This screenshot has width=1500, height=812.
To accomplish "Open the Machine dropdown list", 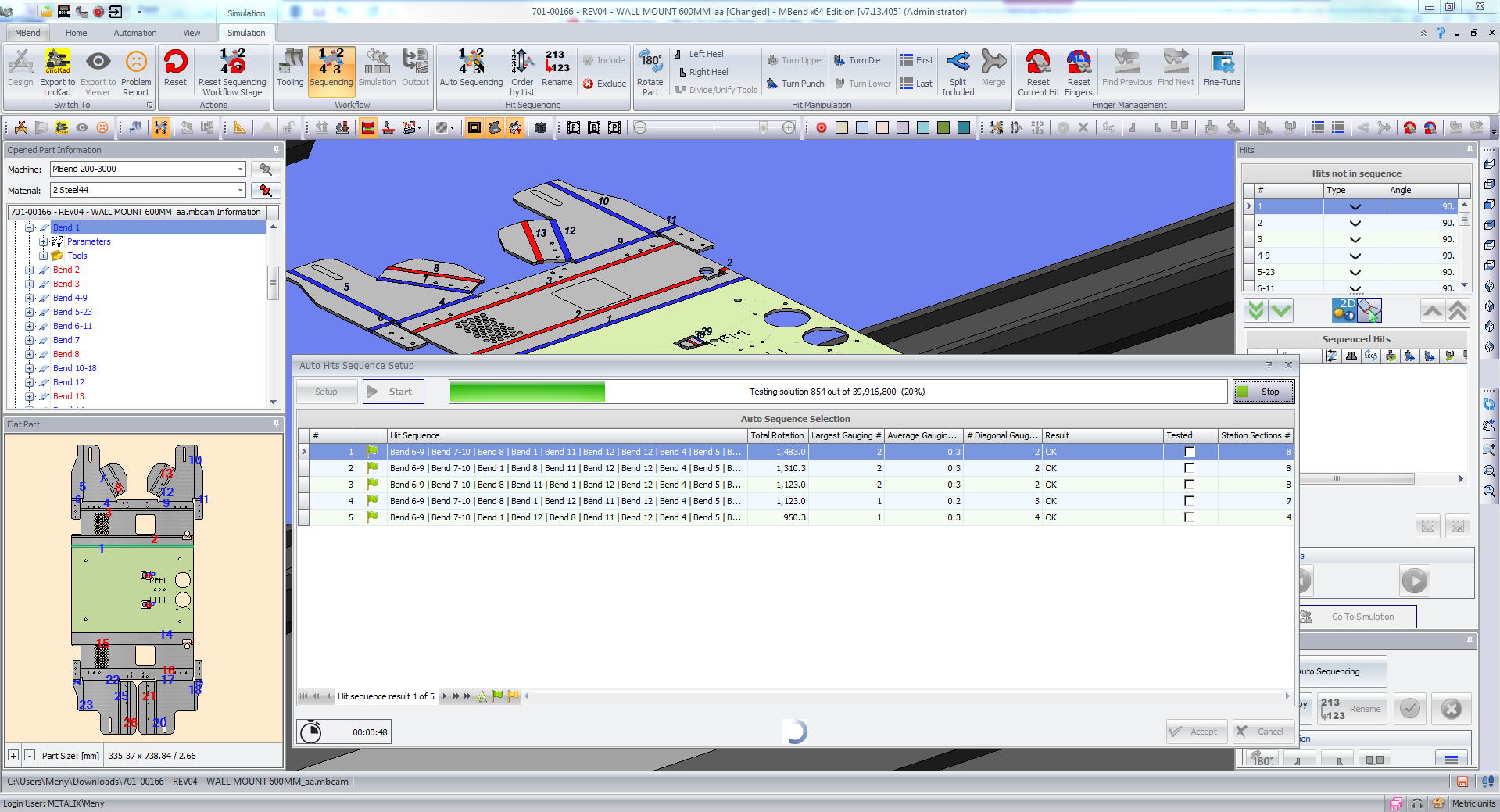I will pos(240,170).
